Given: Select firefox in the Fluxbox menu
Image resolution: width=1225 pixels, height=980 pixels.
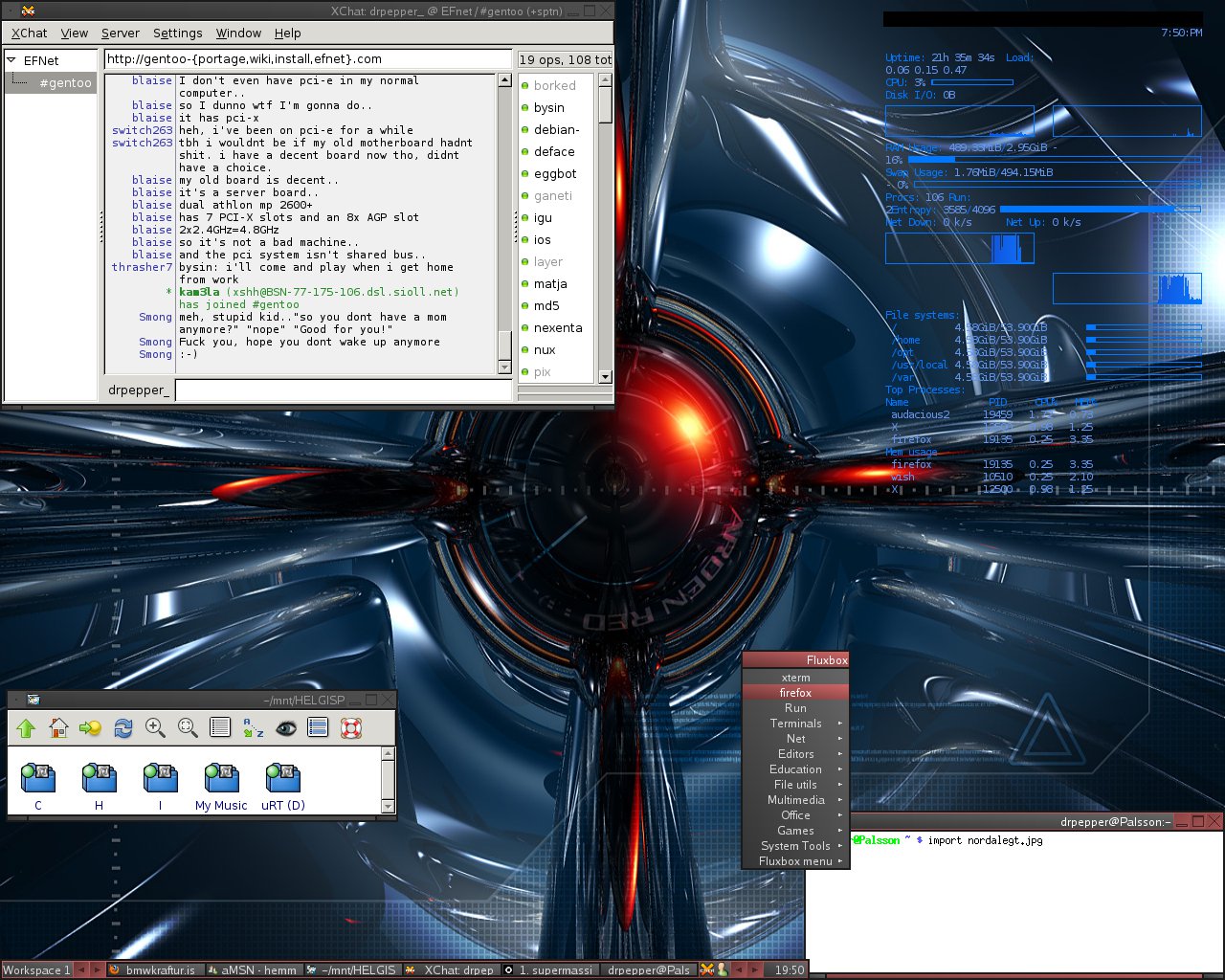Looking at the screenshot, I should tap(795, 693).
